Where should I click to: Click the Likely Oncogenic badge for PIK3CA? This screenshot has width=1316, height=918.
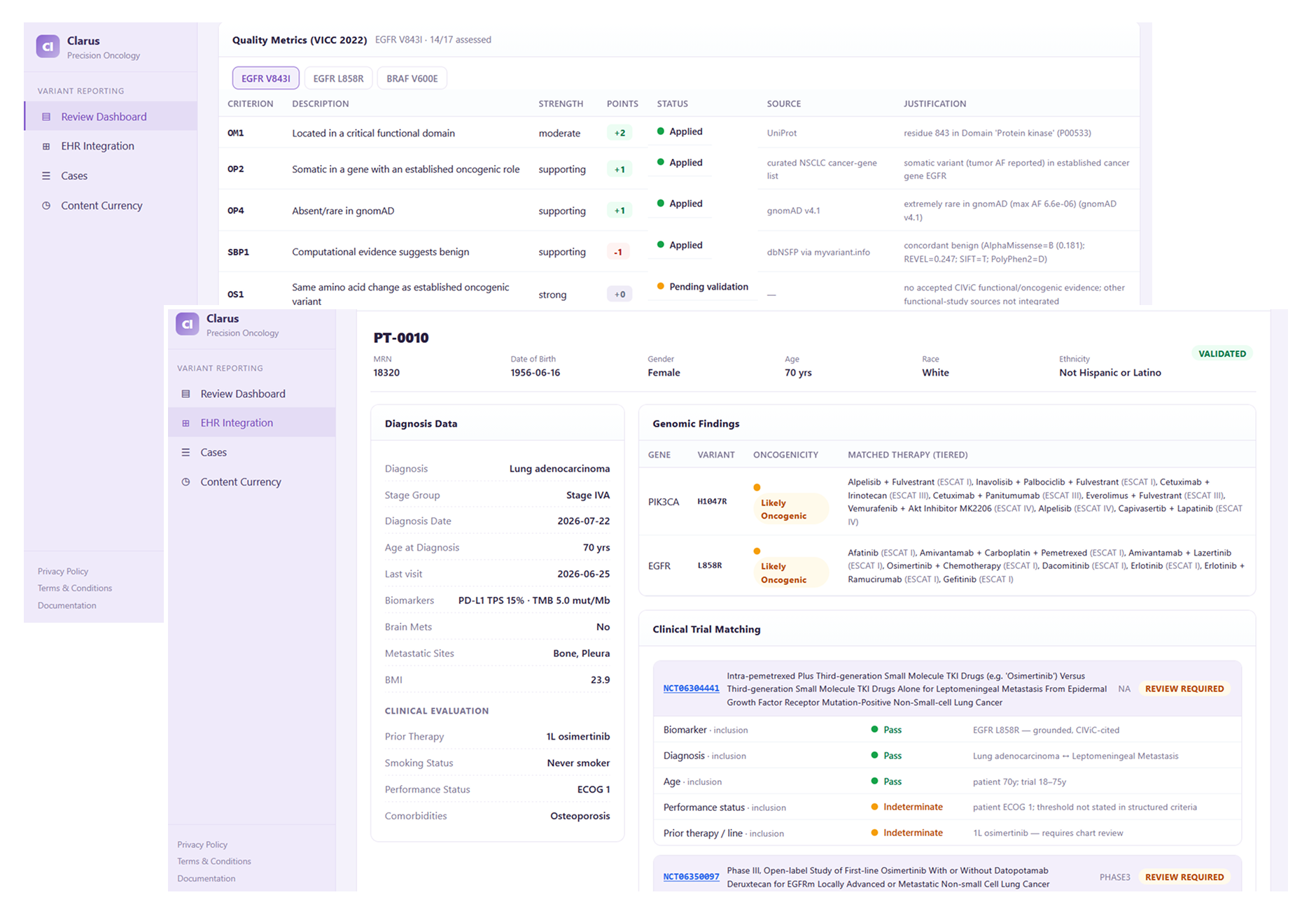click(790, 508)
